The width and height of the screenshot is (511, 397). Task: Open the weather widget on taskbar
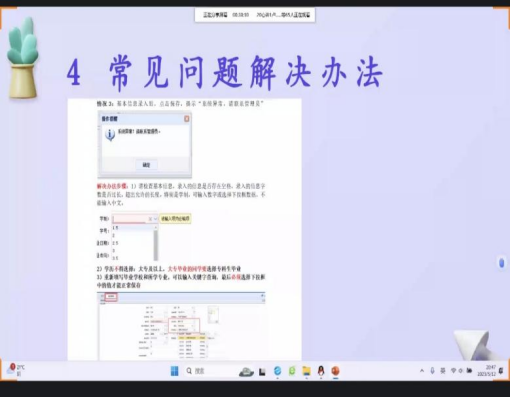click(16, 370)
